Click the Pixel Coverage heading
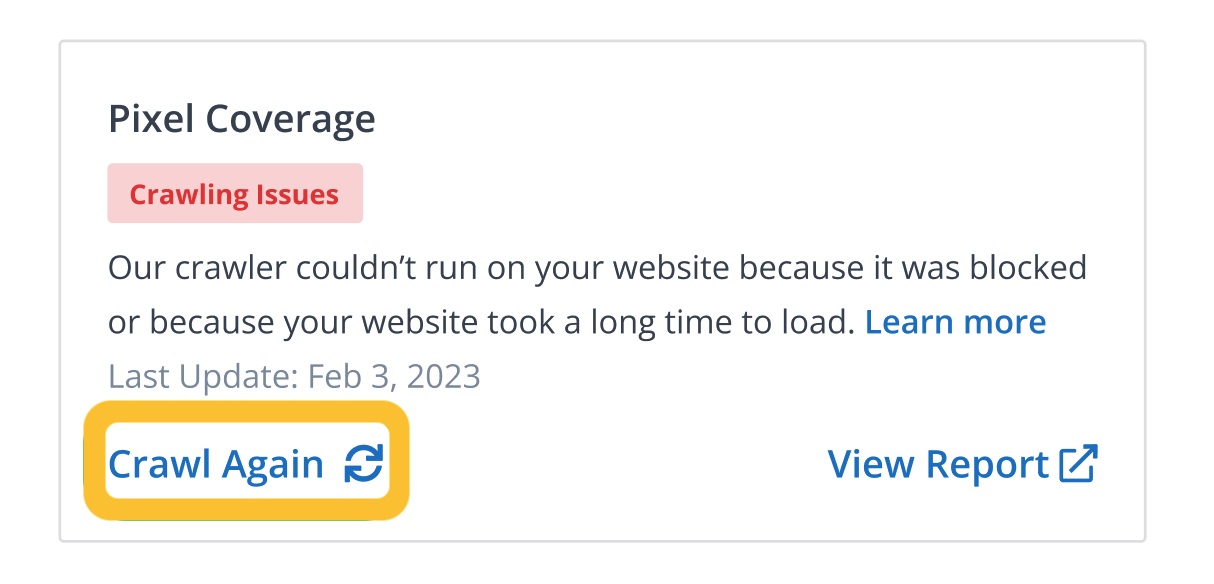The image size is (1214, 584). point(242,120)
